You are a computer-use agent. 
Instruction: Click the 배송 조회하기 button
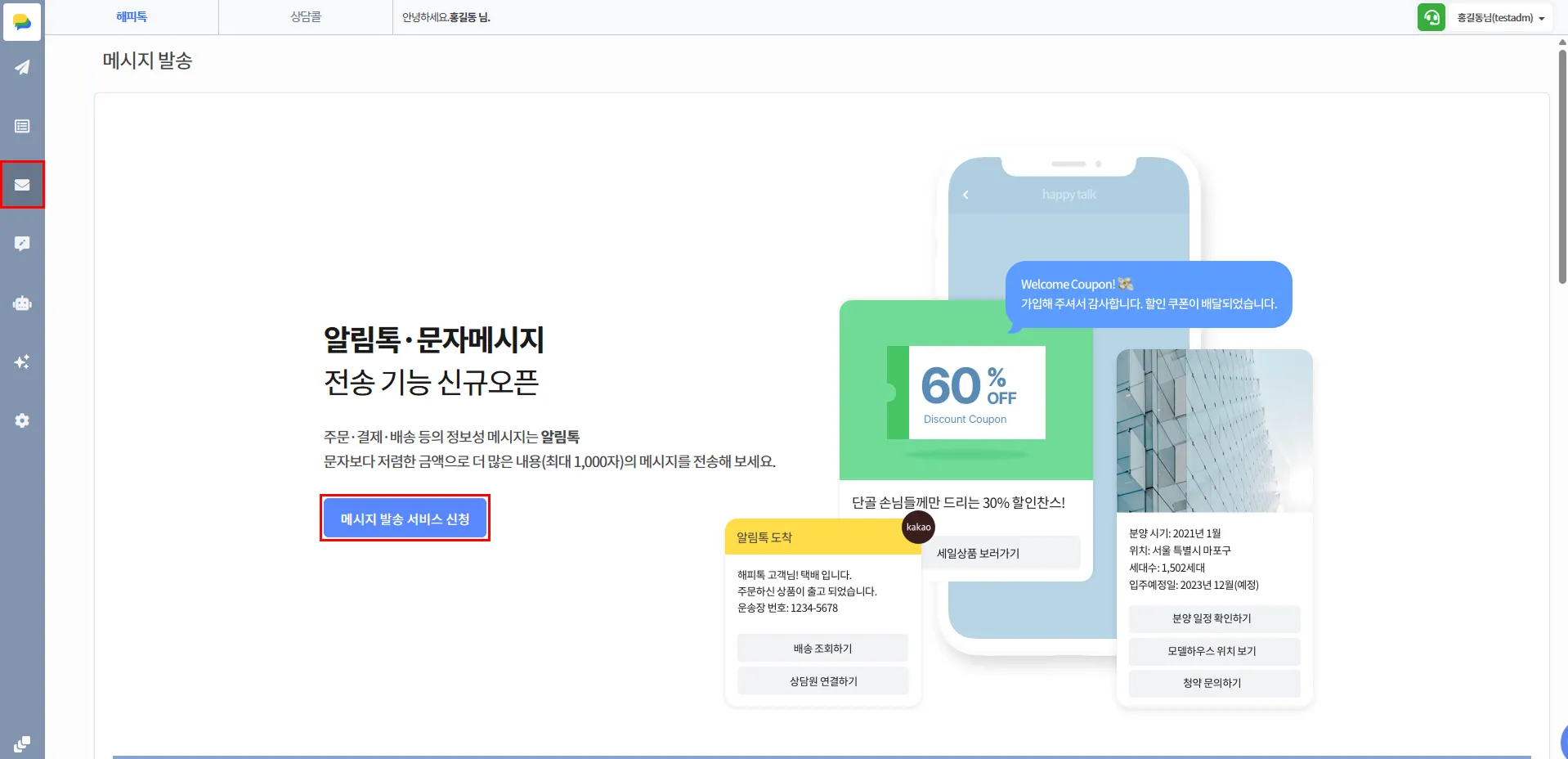coord(822,648)
